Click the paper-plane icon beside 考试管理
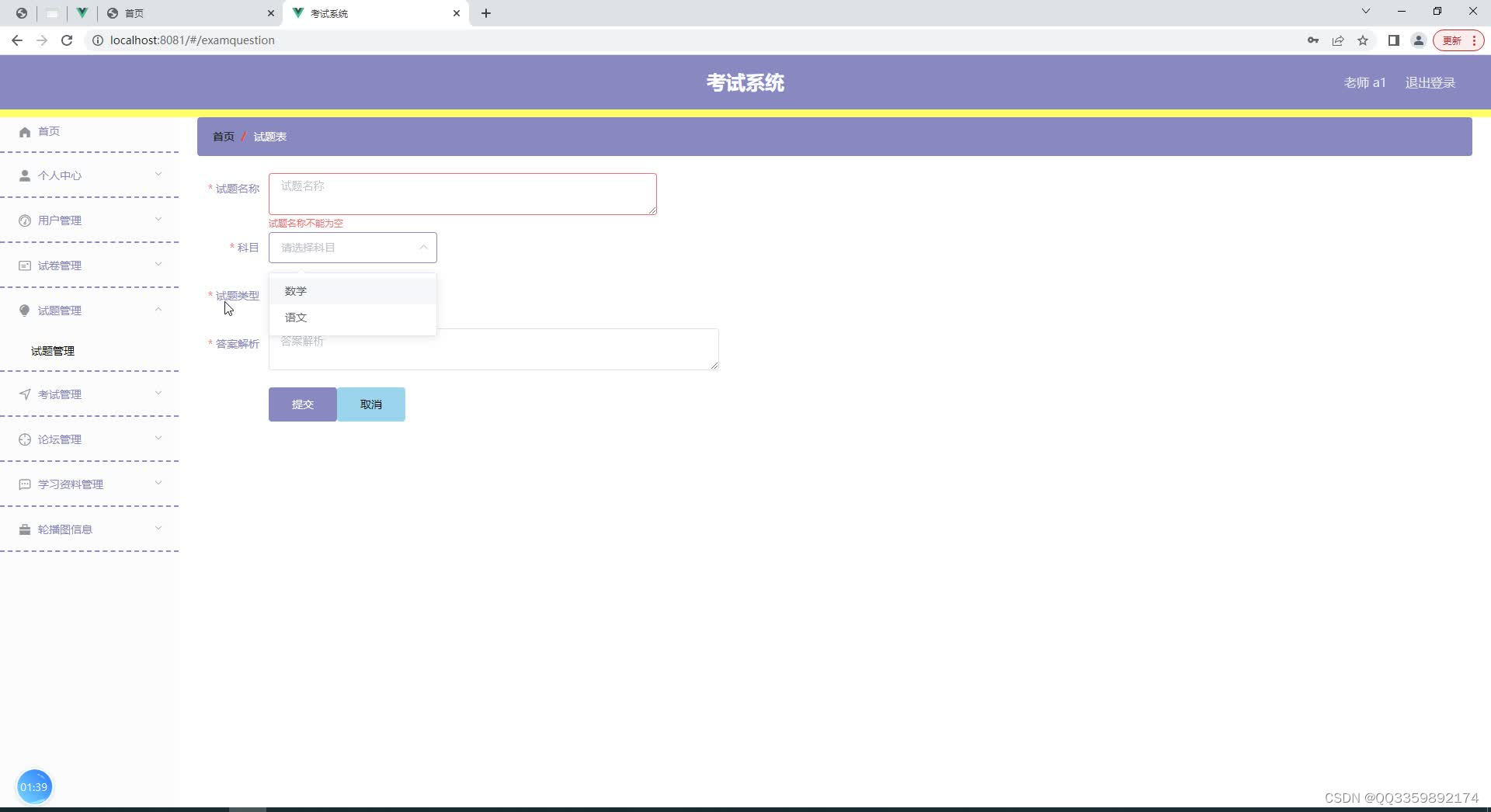1491x812 pixels. click(x=25, y=394)
